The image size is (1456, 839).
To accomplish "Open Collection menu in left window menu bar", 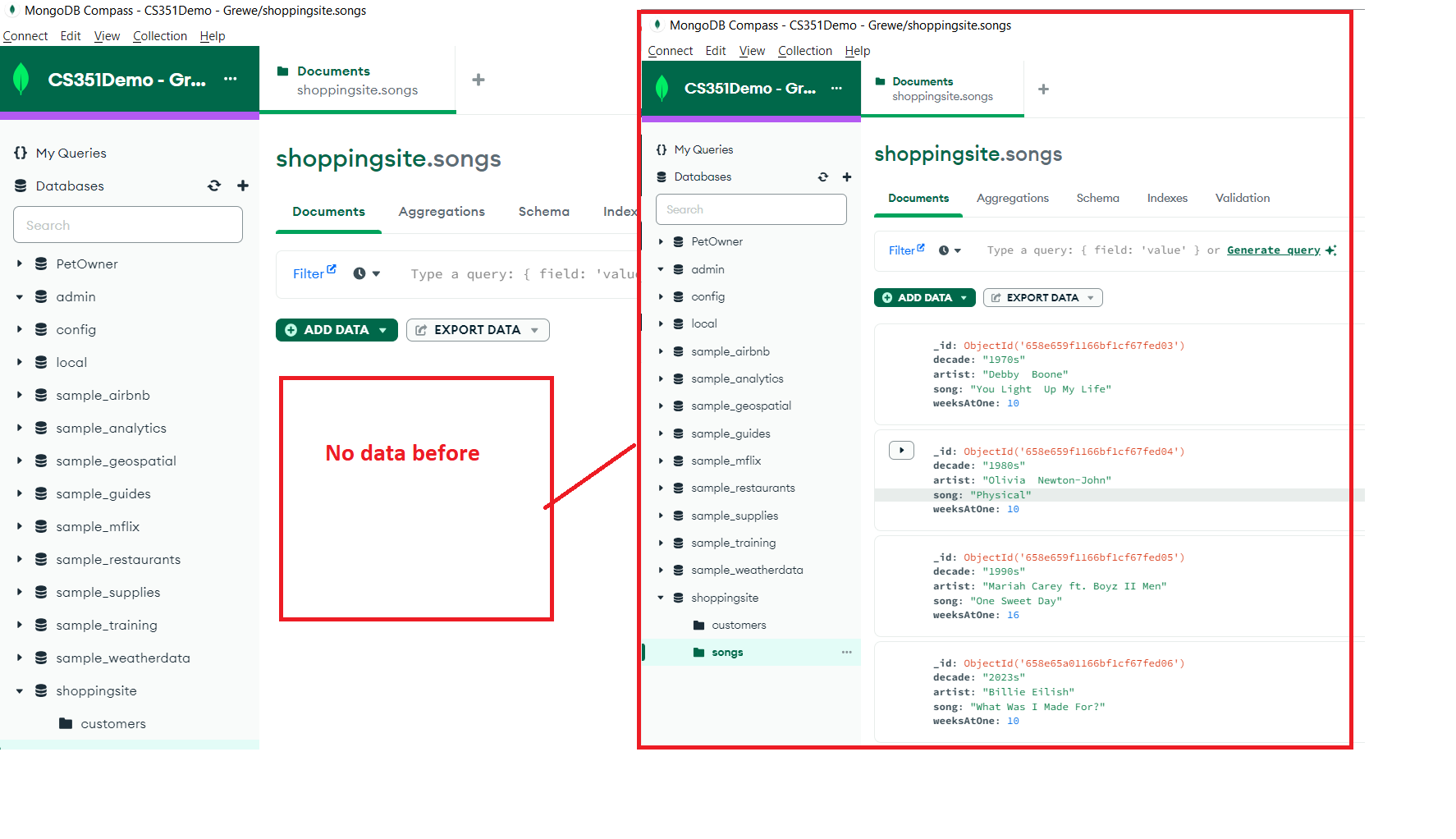I will click(x=160, y=36).
